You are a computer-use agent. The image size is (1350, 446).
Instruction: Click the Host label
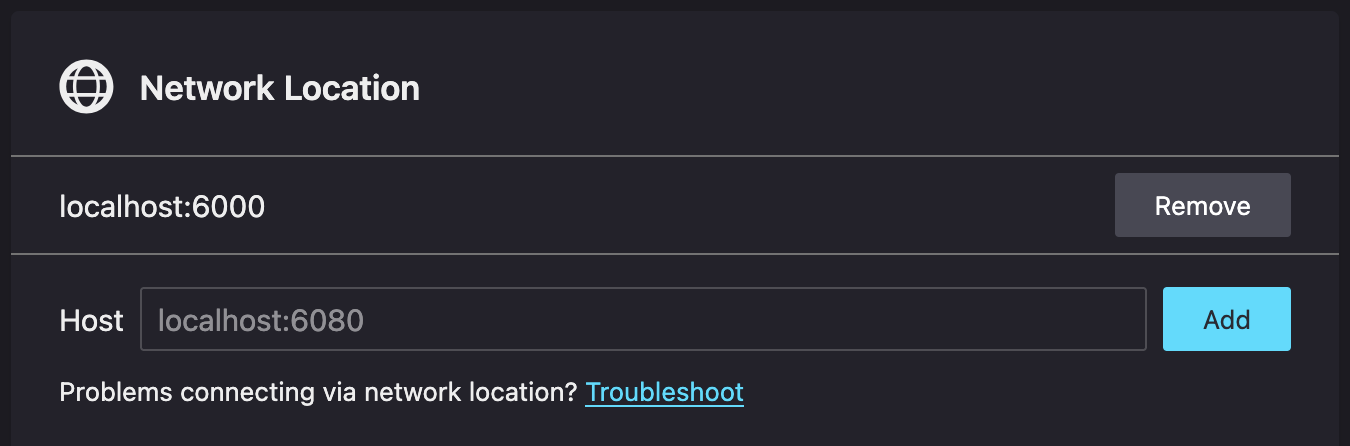tap(91, 320)
